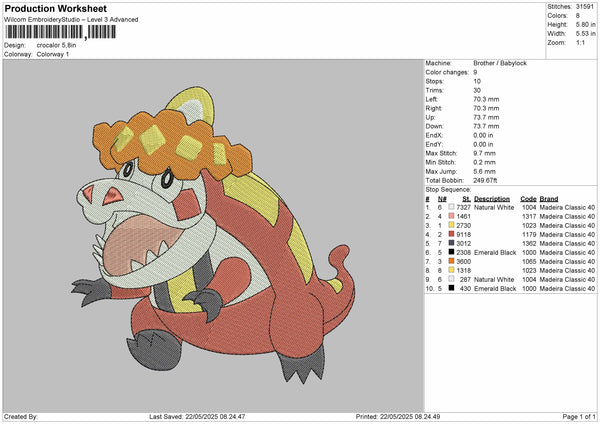Click the Stops value 10
The height and width of the screenshot is (424, 600).
tap(477, 81)
